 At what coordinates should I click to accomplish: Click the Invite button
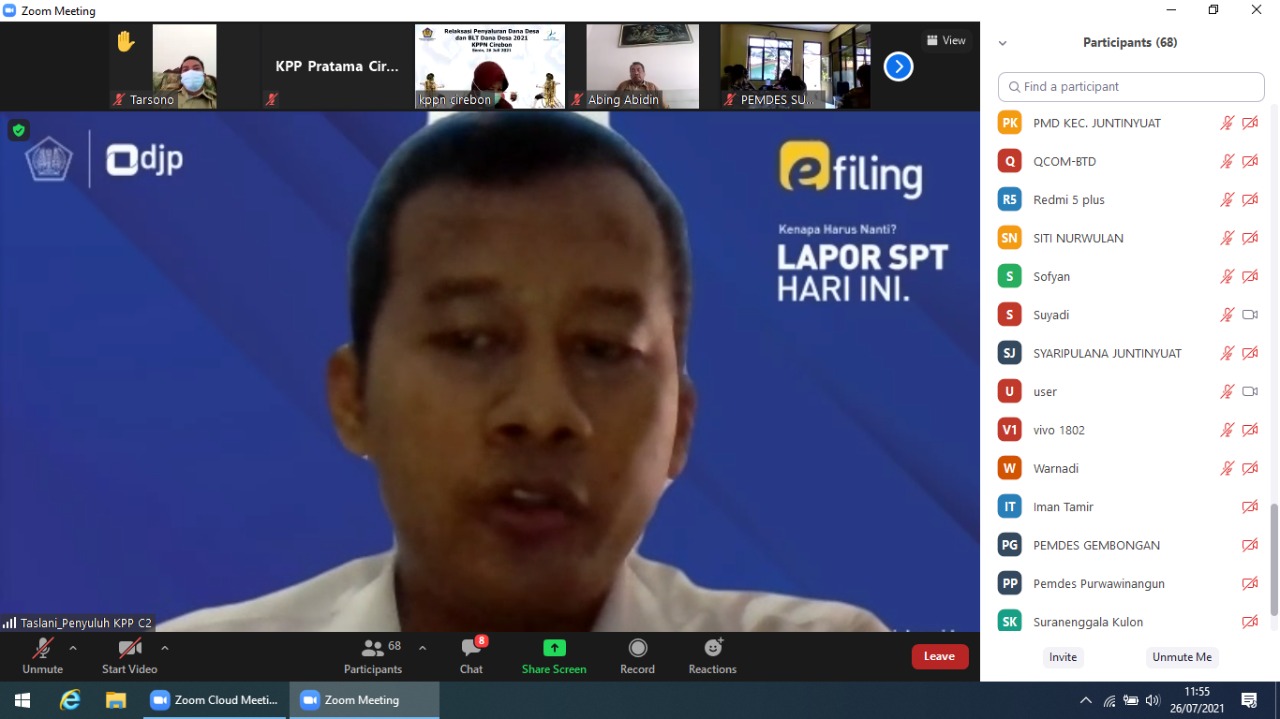point(1062,657)
